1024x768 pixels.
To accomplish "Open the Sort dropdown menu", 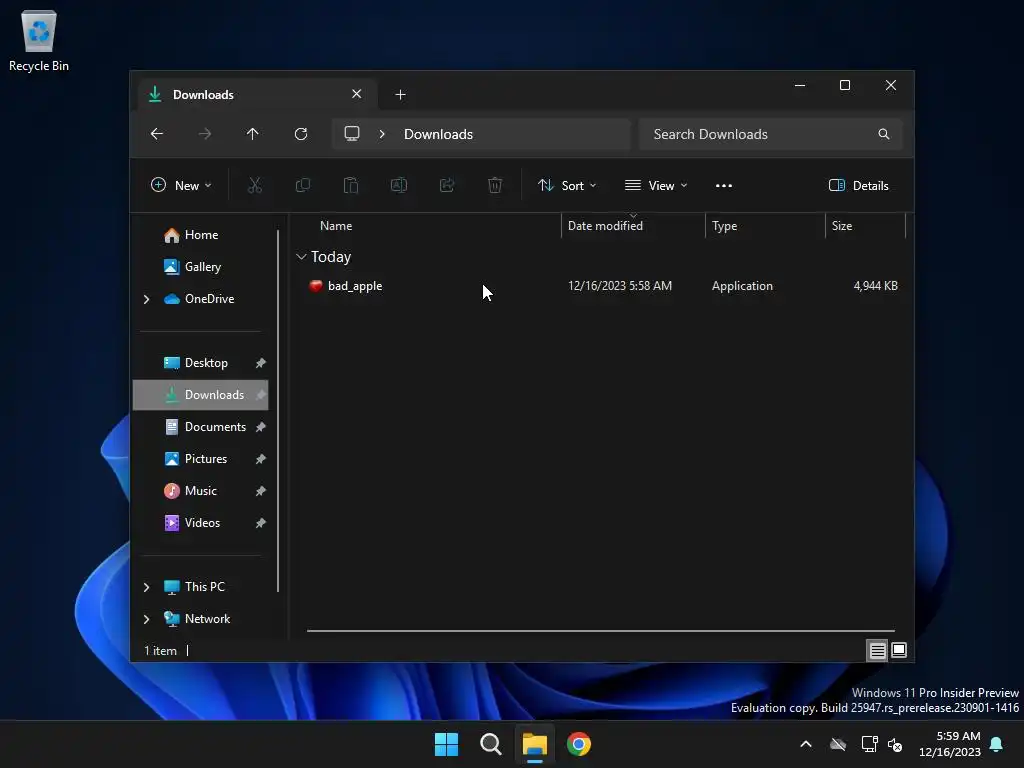I will (x=566, y=185).
